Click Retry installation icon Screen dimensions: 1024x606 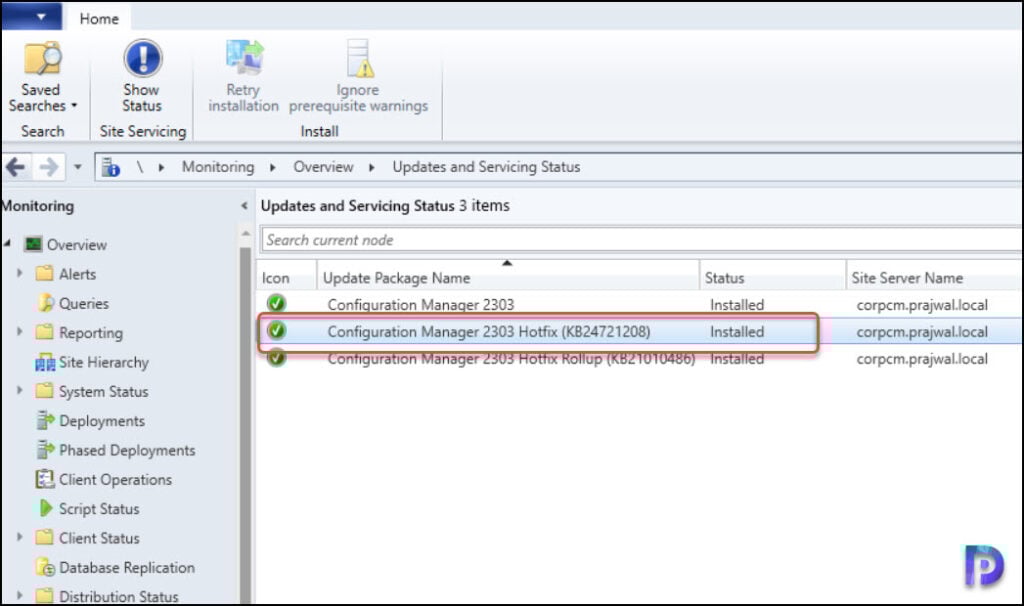pyautogui.click(x=244, y=57)
